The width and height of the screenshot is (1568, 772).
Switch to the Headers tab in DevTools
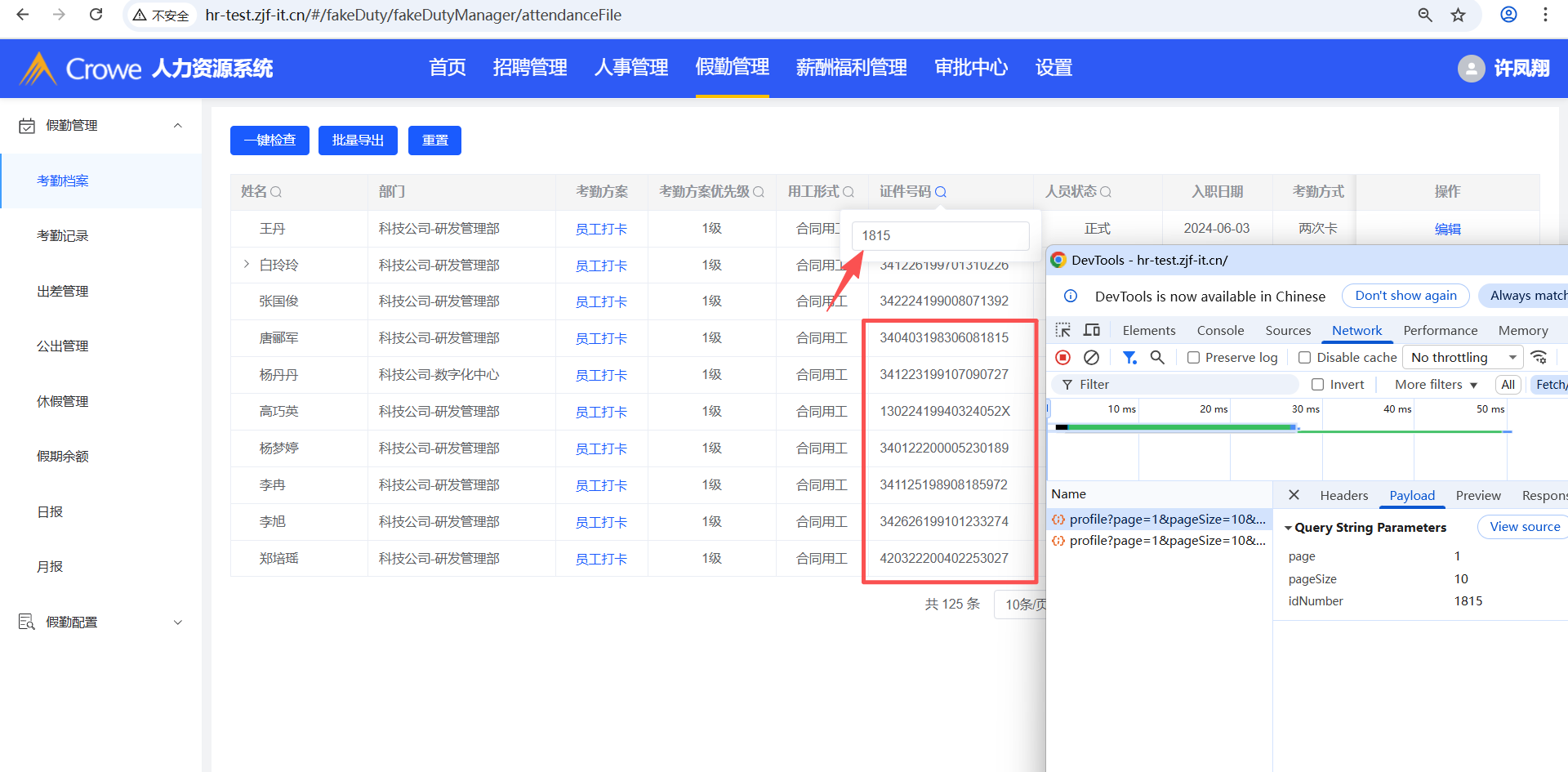point(1343,495)
